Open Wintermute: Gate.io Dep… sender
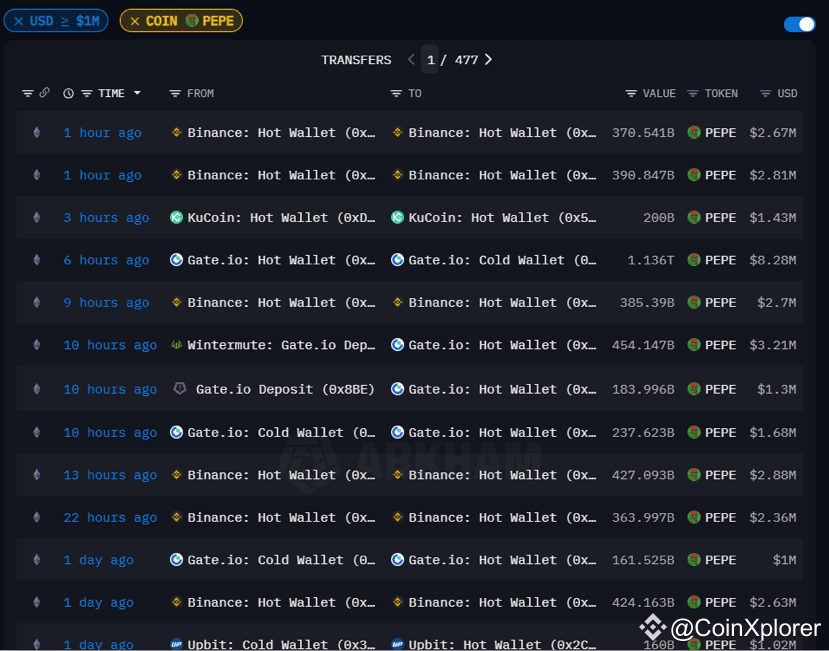The width and height of the screenshot is (829, 651). (x=281, y=345)
